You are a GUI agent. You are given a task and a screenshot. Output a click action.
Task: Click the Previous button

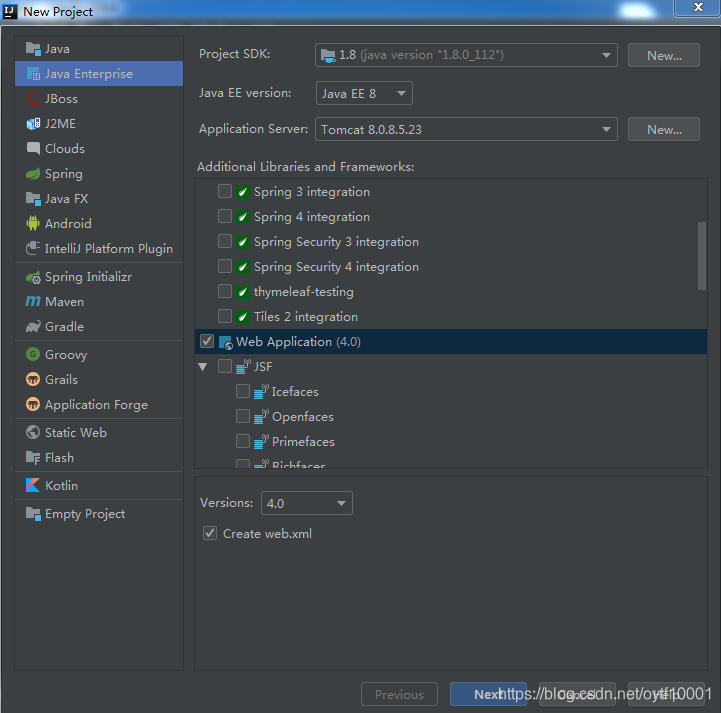coord(399,694)
